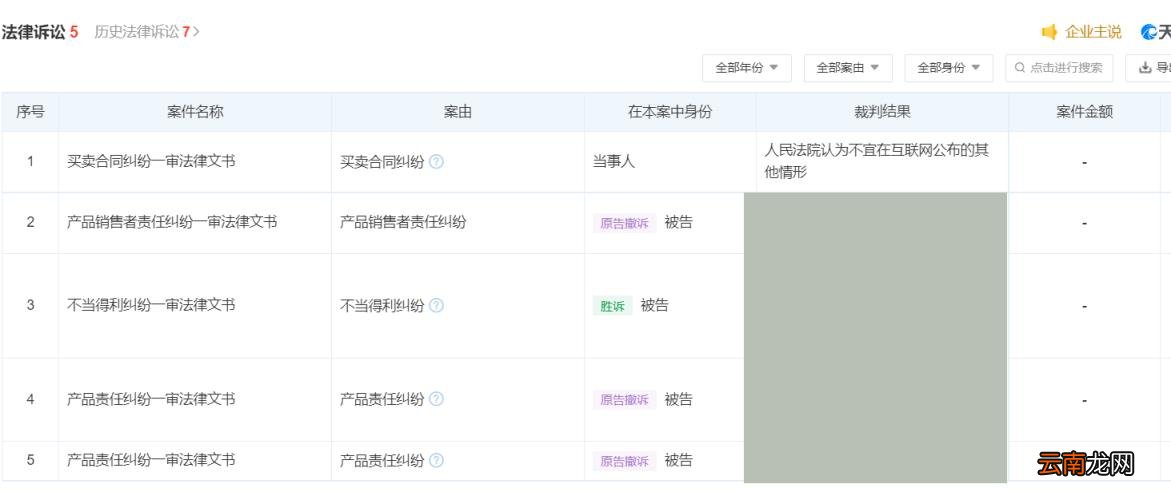Open row 5 产品责任纠纷一审法律文书 case

152,460
